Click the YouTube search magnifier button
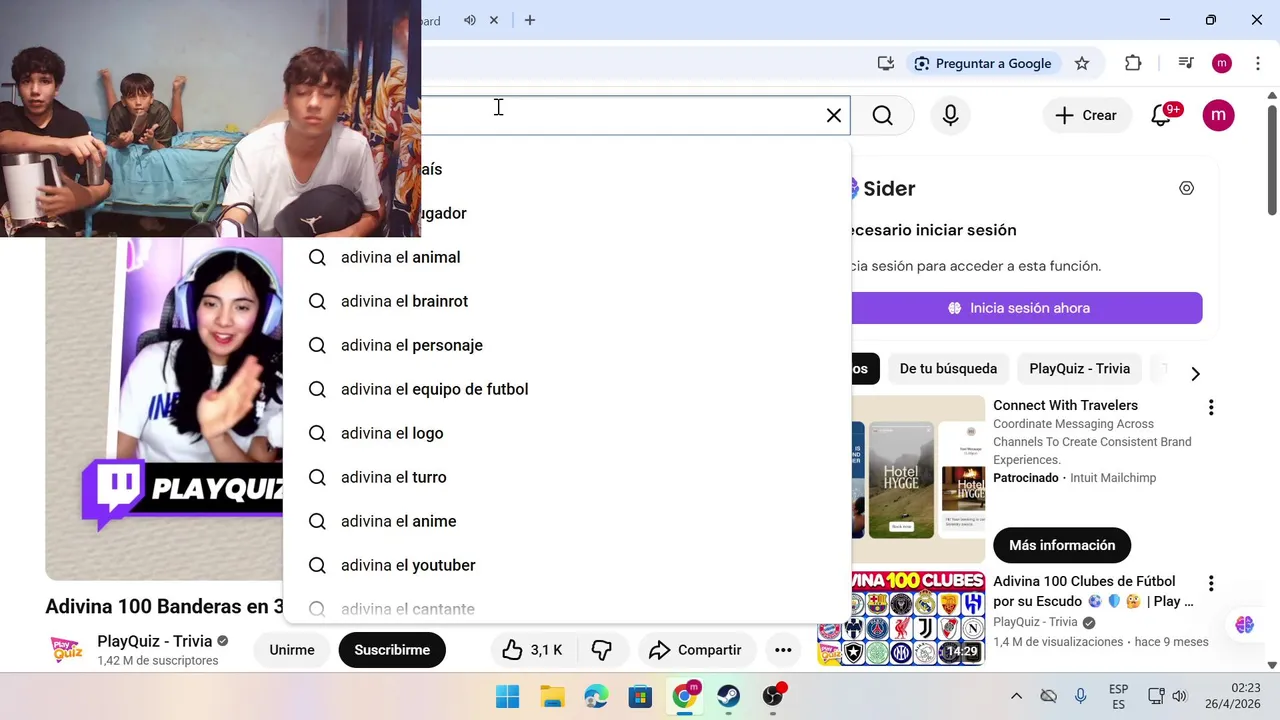The image size is (1280, 720). pyautogui.click(x=882, y=115)
